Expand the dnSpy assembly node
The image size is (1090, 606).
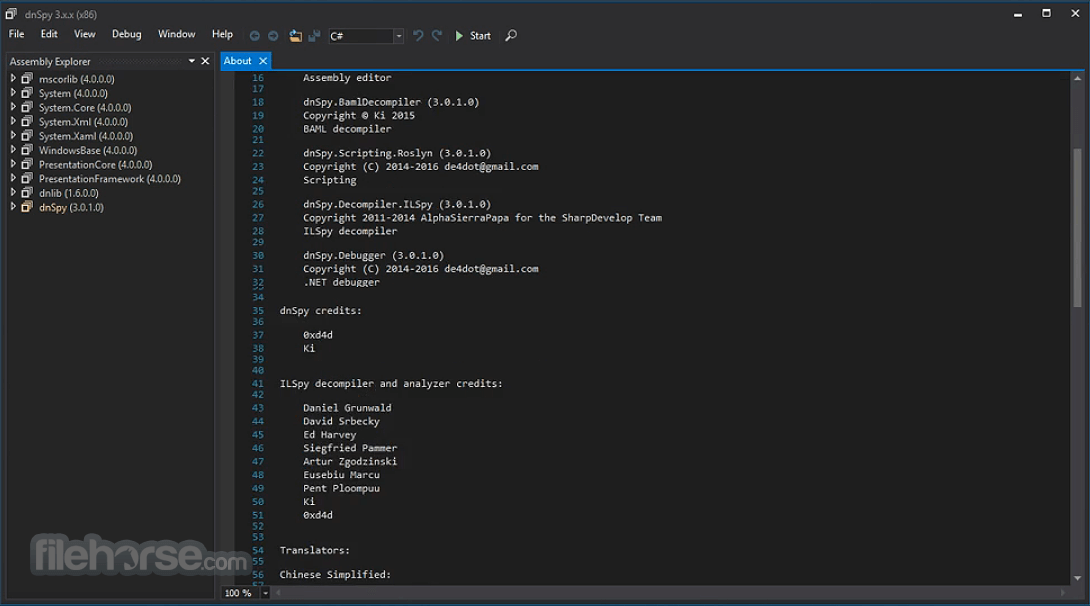[13, 206]
